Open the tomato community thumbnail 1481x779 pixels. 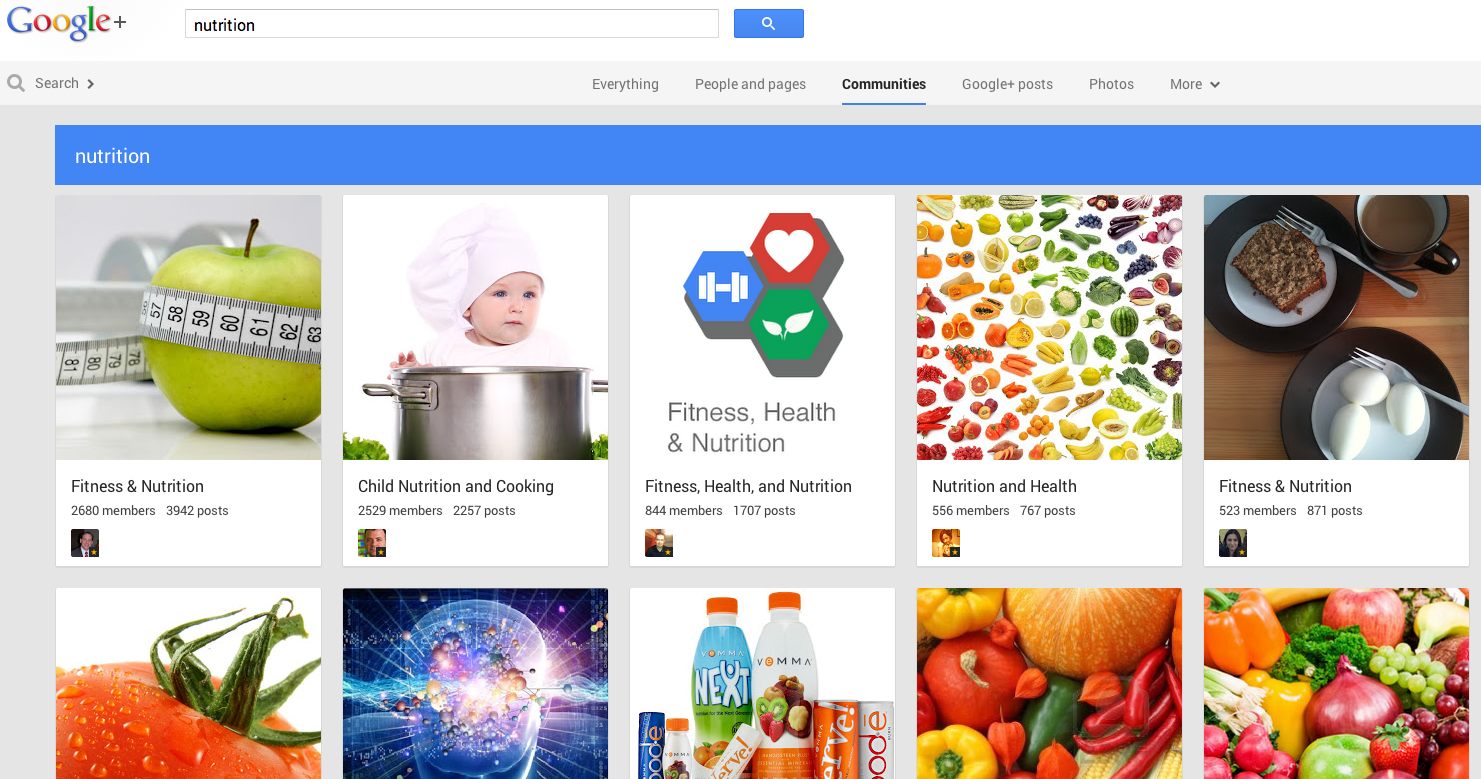pyautogui.click(x=189, y=683)
